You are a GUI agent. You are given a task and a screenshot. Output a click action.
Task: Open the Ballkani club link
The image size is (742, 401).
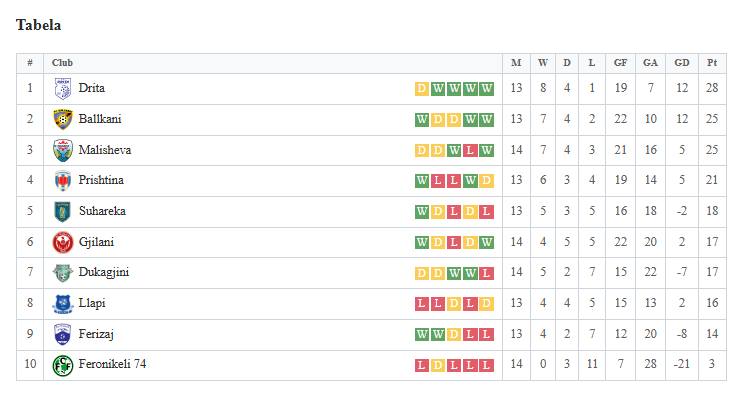(x=100, y=119)
